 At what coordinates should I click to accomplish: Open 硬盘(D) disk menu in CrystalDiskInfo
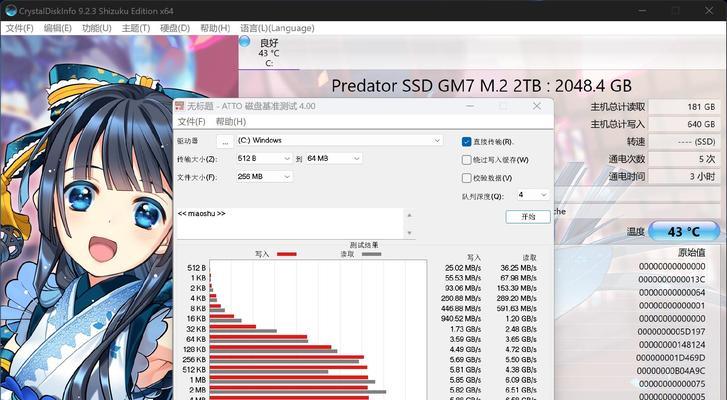(x=175, y=28)
